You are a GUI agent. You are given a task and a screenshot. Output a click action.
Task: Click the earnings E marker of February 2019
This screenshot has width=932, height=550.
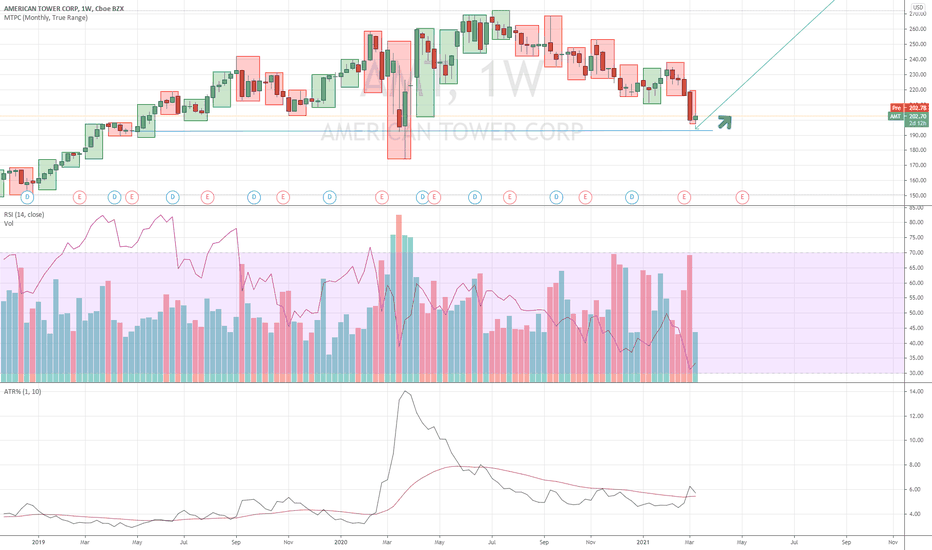click(79, 197)
